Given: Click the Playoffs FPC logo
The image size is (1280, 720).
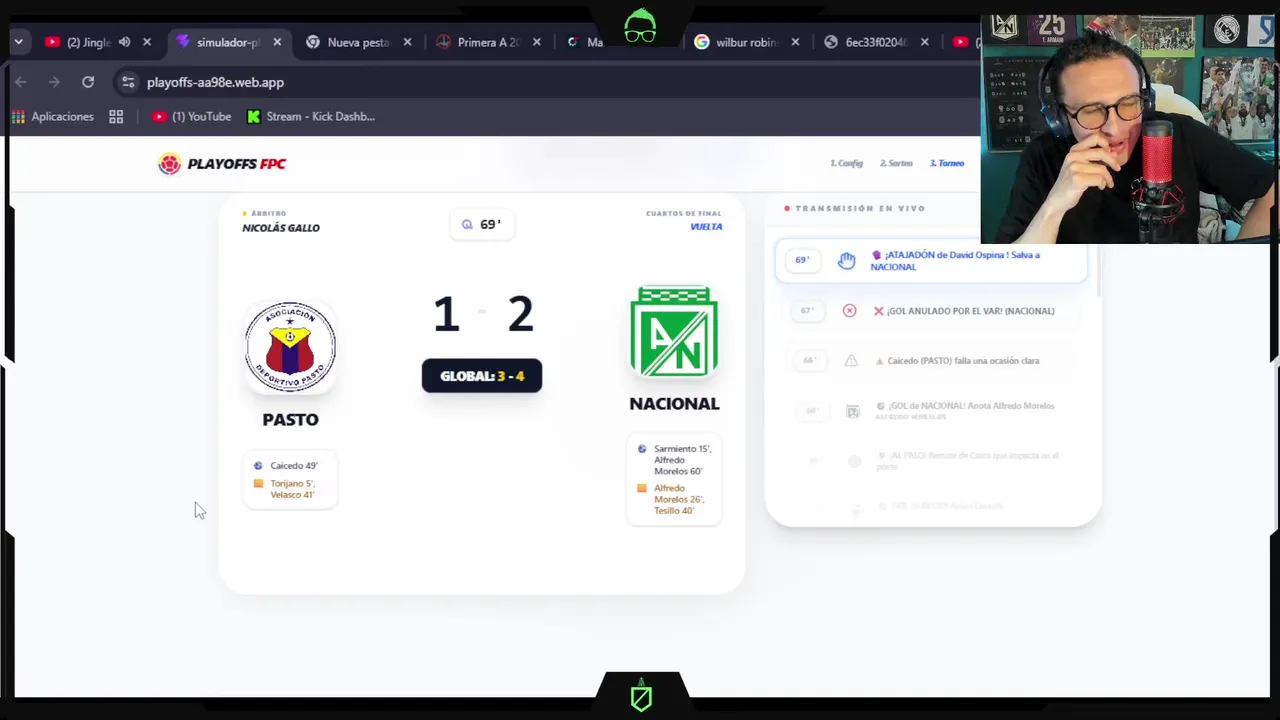Looking at the screenshot, I should [x=222, y=164].
